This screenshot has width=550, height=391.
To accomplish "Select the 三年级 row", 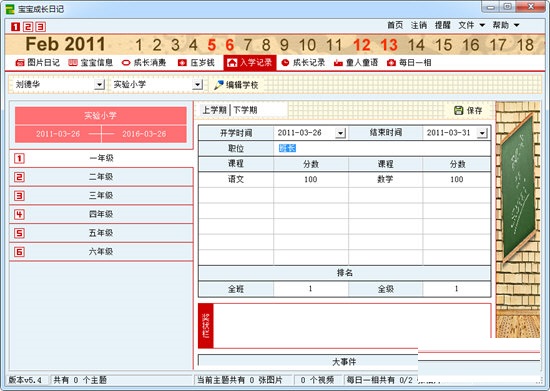I will pos(101,195).
